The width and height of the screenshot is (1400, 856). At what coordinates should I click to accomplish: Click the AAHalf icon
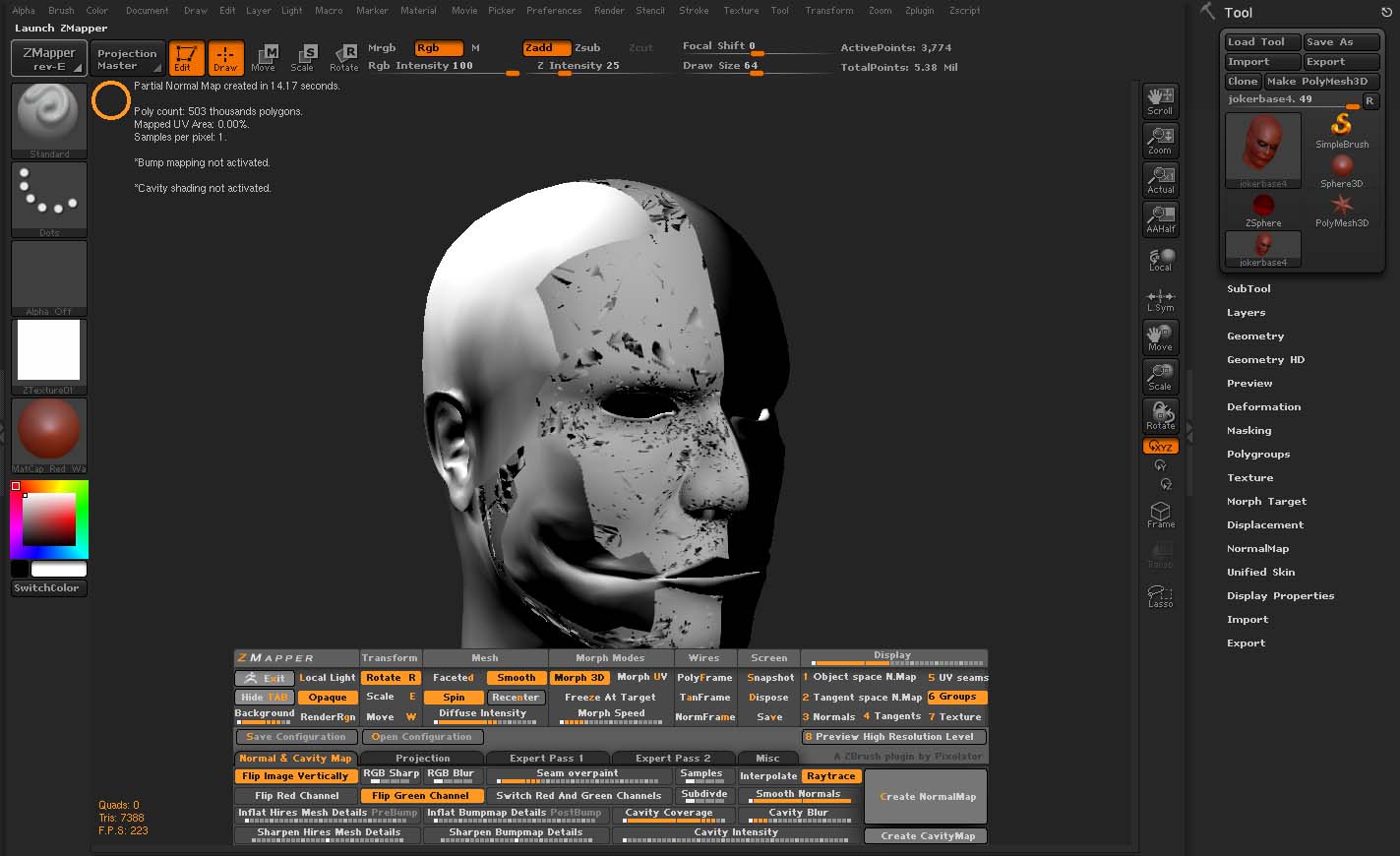pyautogui.click(x=1160, y=218)
